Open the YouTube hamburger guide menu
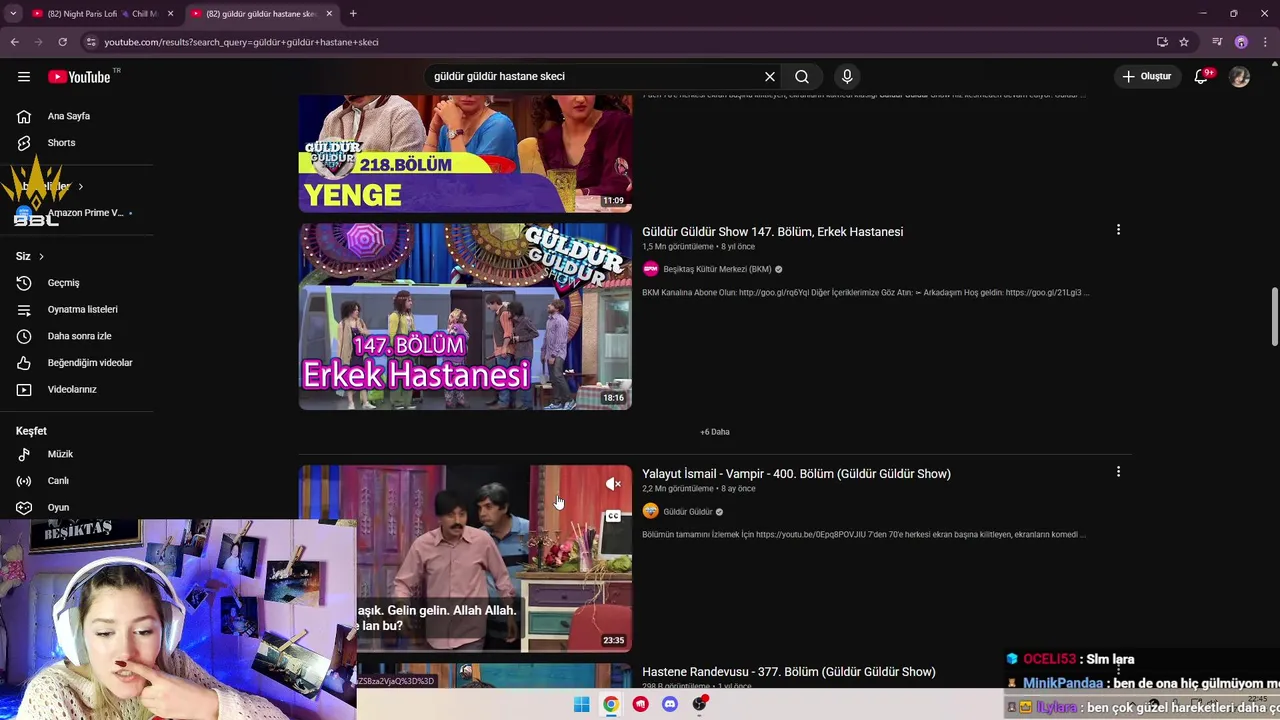Image resolution: width=1280 pixels, height=720 pixels. [24, 77]
